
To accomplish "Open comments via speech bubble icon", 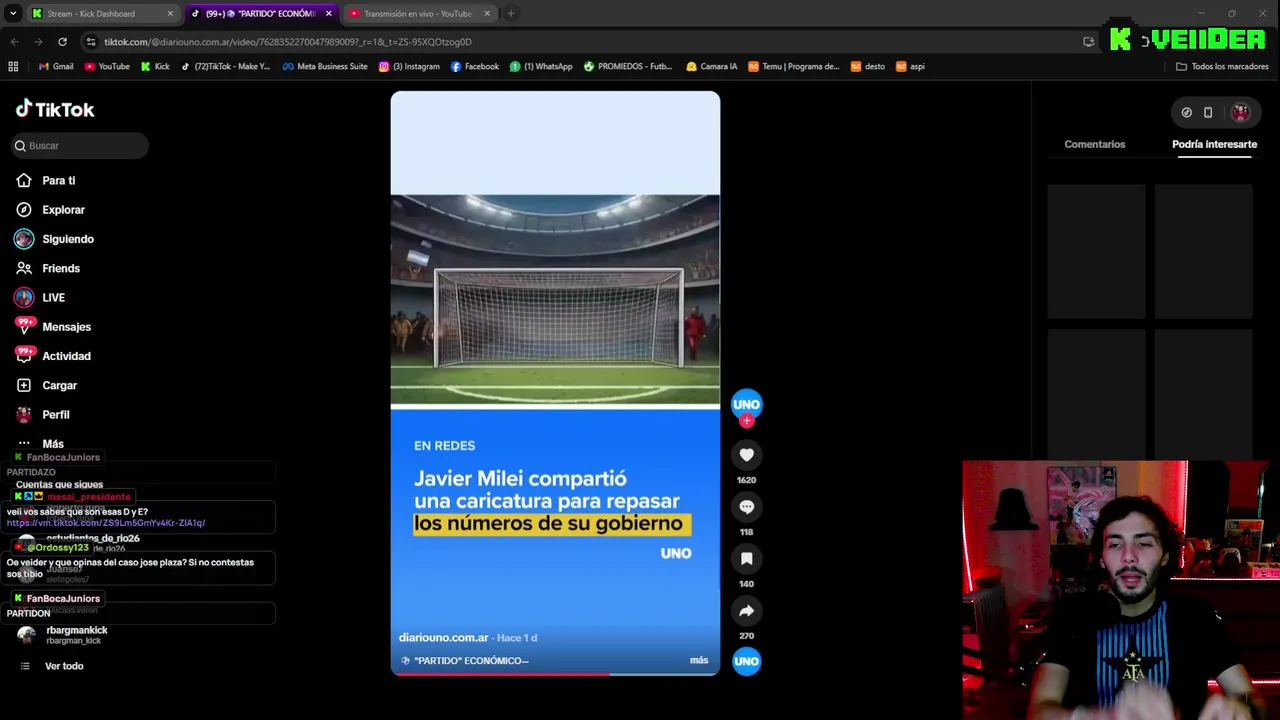I will (746, 507).
